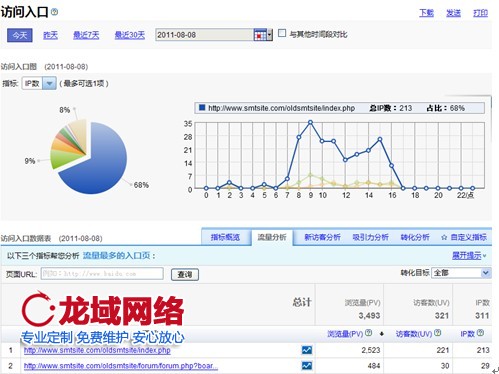Open the IP数 indicator dropdown

tap(49, 83)
